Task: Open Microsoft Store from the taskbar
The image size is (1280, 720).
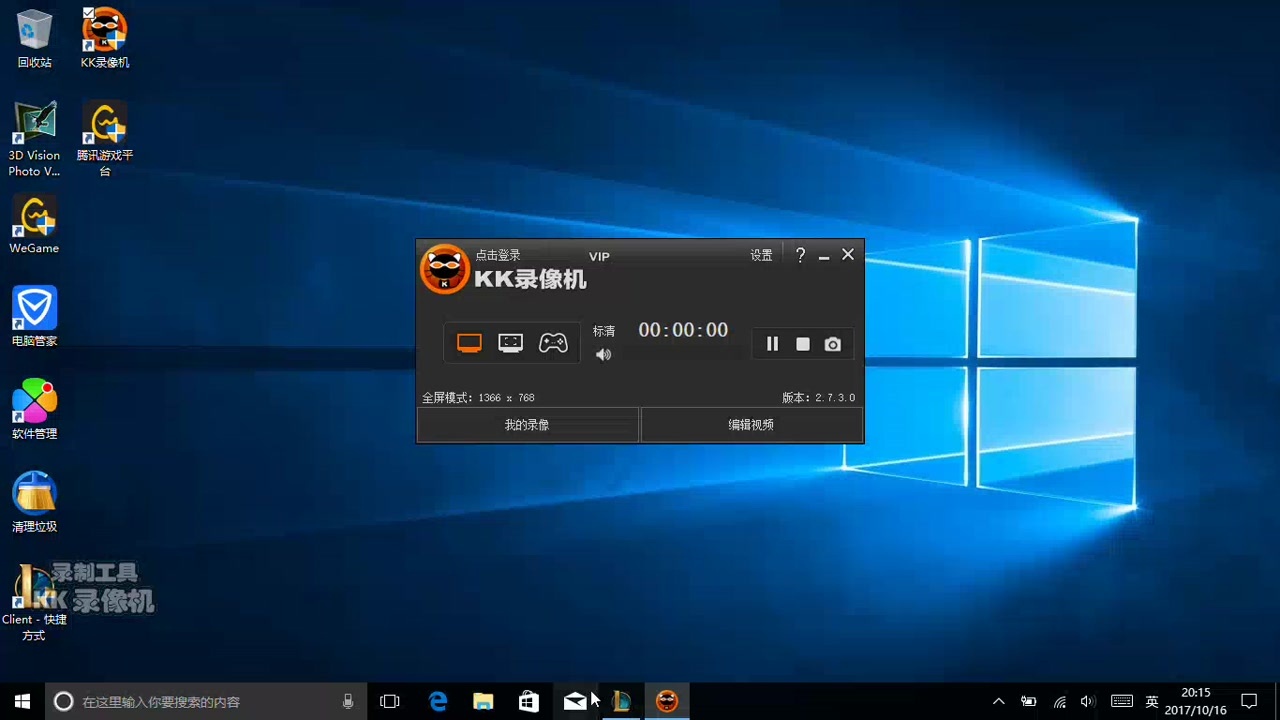Action: [529, 701]
